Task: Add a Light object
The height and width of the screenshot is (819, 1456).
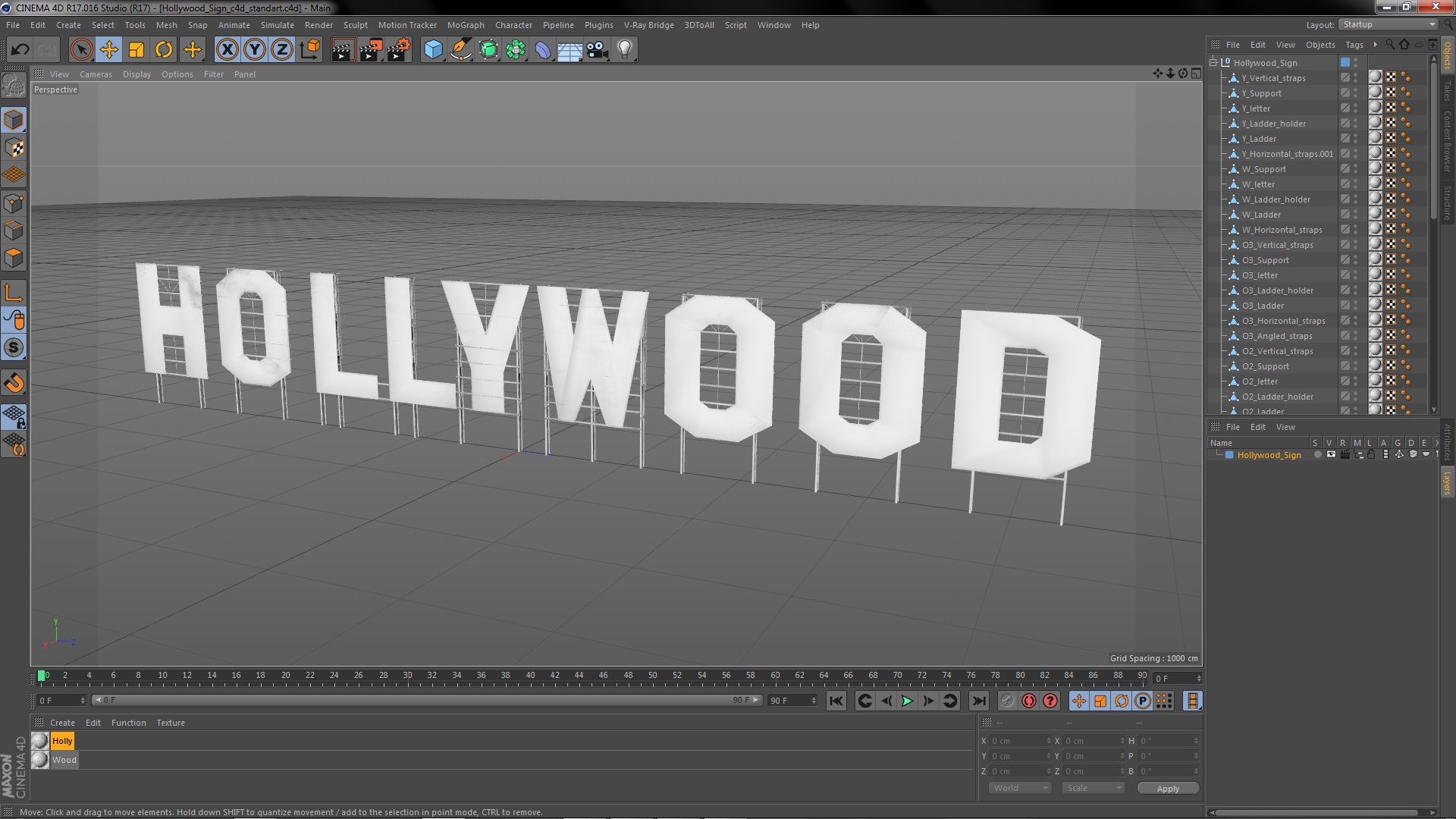Action: (625, 50)
